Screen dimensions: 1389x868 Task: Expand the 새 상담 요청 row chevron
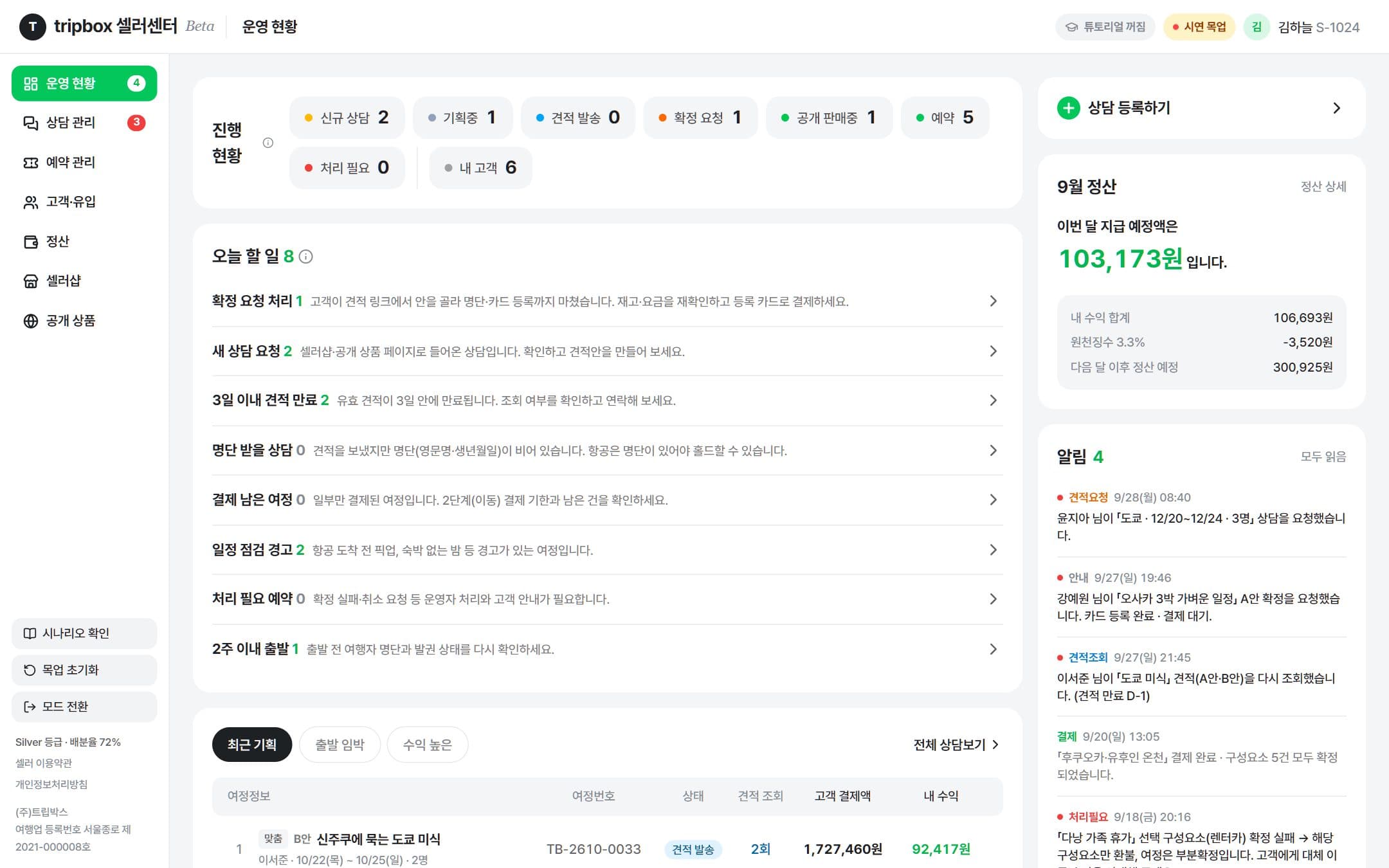993,351
